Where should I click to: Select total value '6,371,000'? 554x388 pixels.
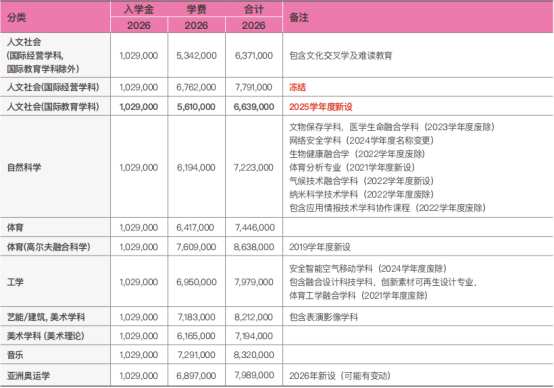tap(254, 55)
